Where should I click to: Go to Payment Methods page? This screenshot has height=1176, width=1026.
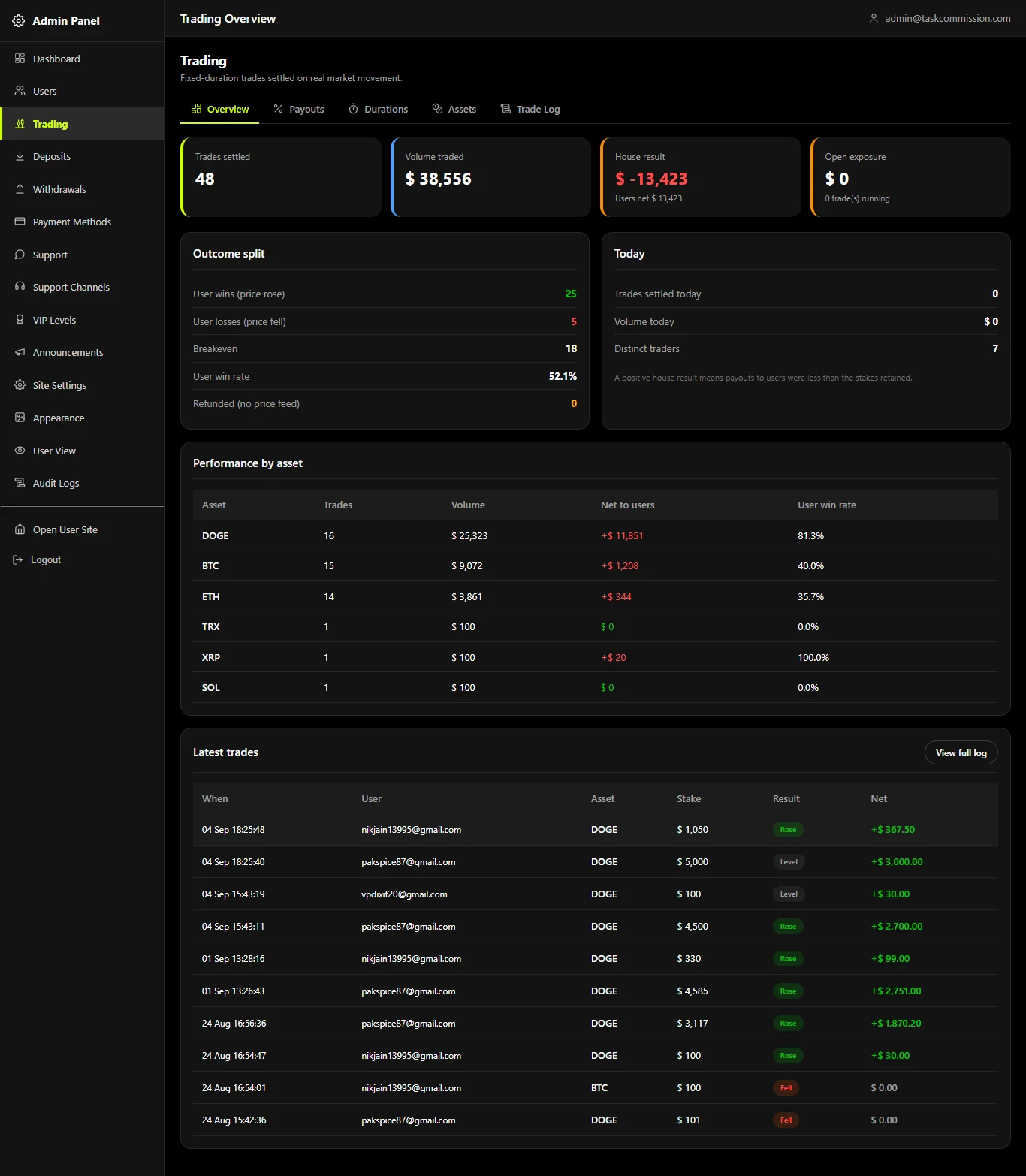(83, 222)
